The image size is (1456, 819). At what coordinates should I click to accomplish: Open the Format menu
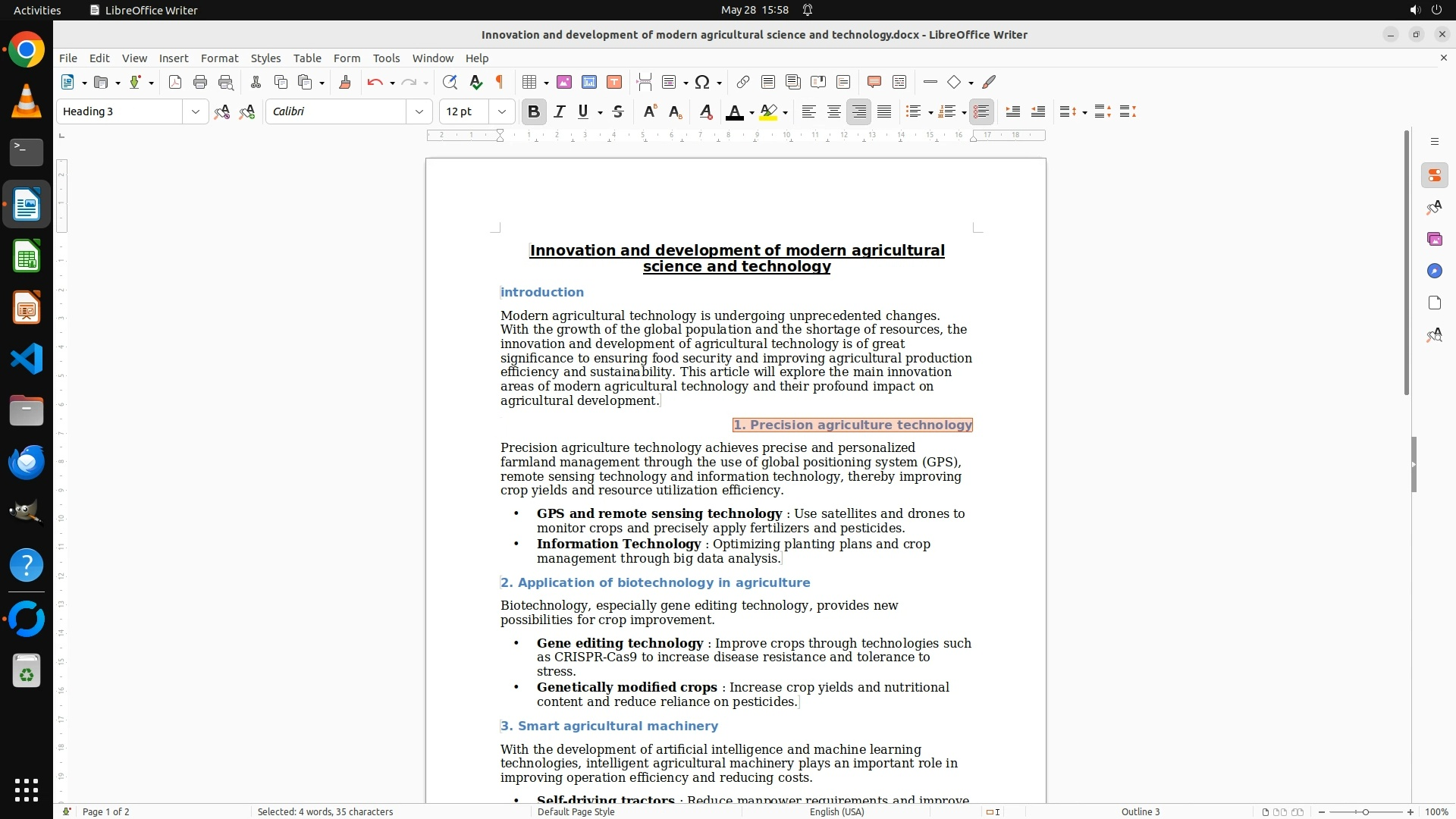[x=219, y=58]
